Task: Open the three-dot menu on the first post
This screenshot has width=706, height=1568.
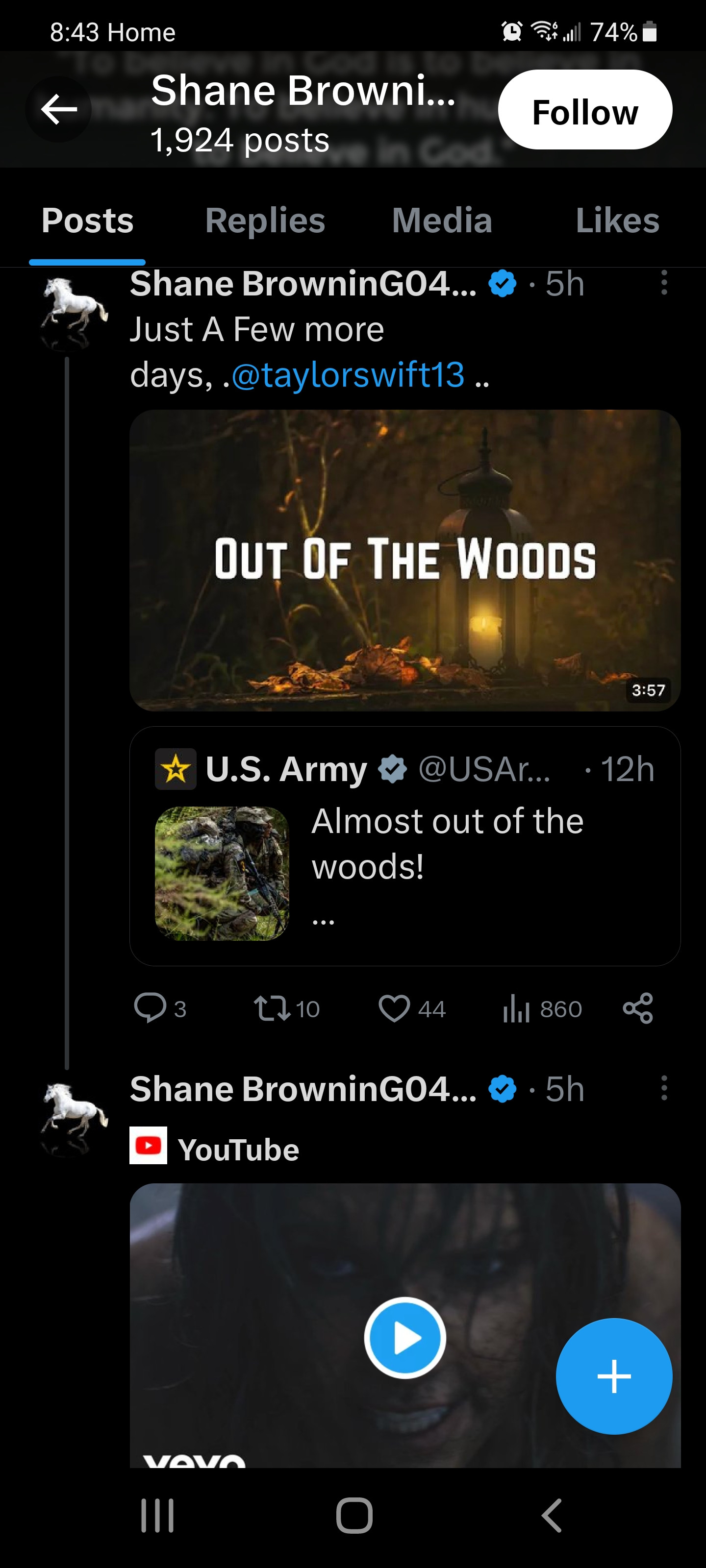Action: (x=664, y=283)
